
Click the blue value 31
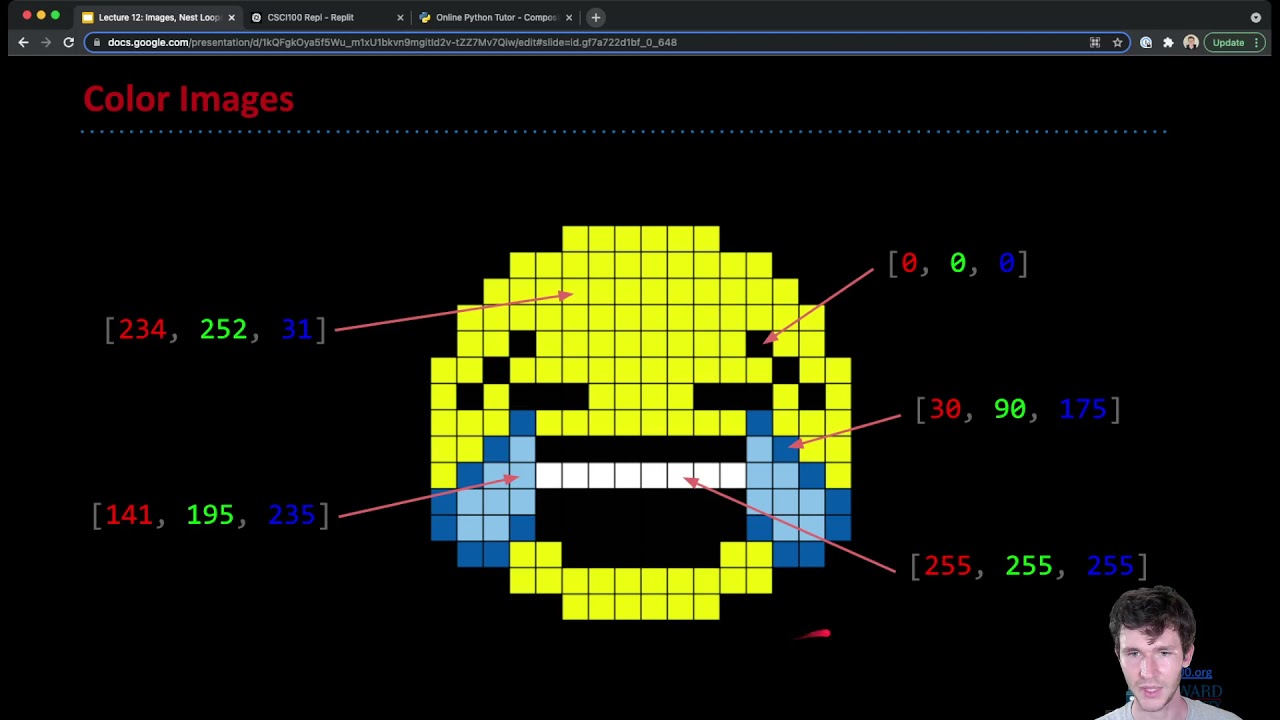click(297, 329)
